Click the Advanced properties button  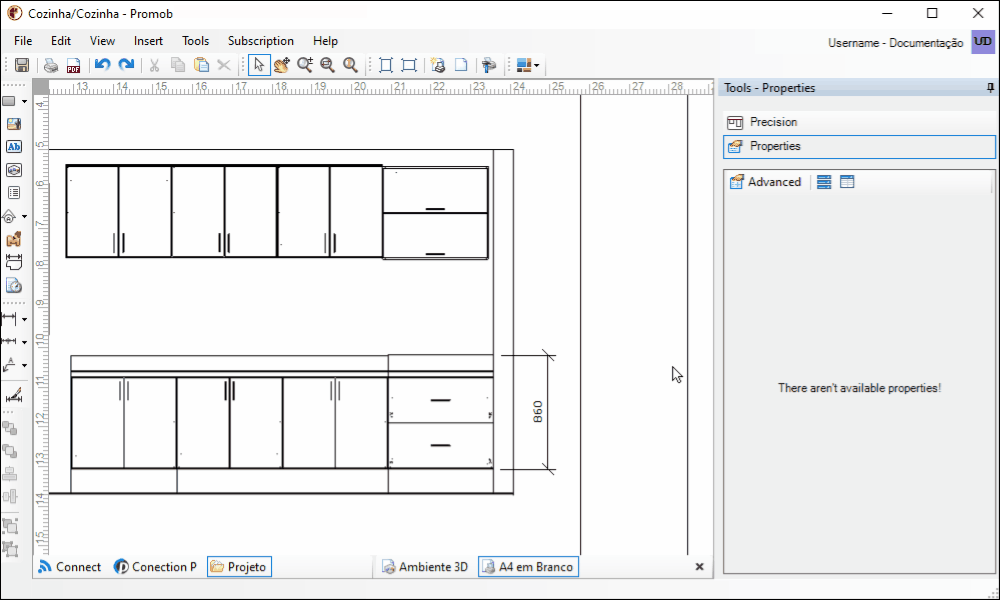point(765,182)
